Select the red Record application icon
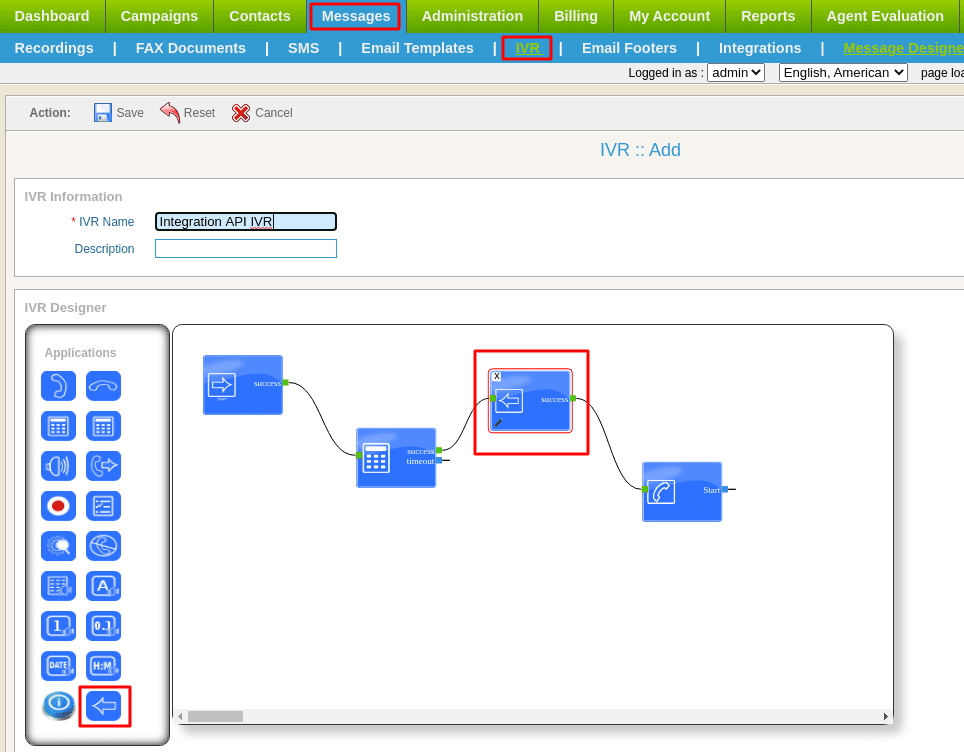The height and width of the screenshot is (752, 964). coord(58,506)
